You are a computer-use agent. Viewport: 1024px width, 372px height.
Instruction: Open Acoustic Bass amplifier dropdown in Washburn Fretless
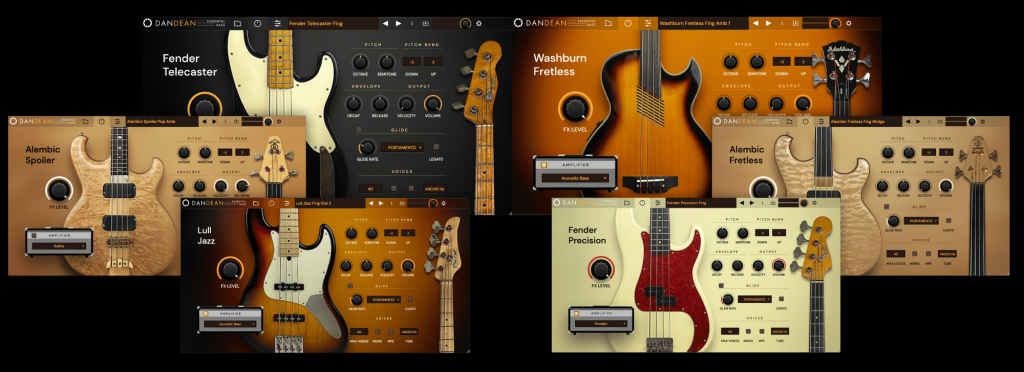click(575, 178)
